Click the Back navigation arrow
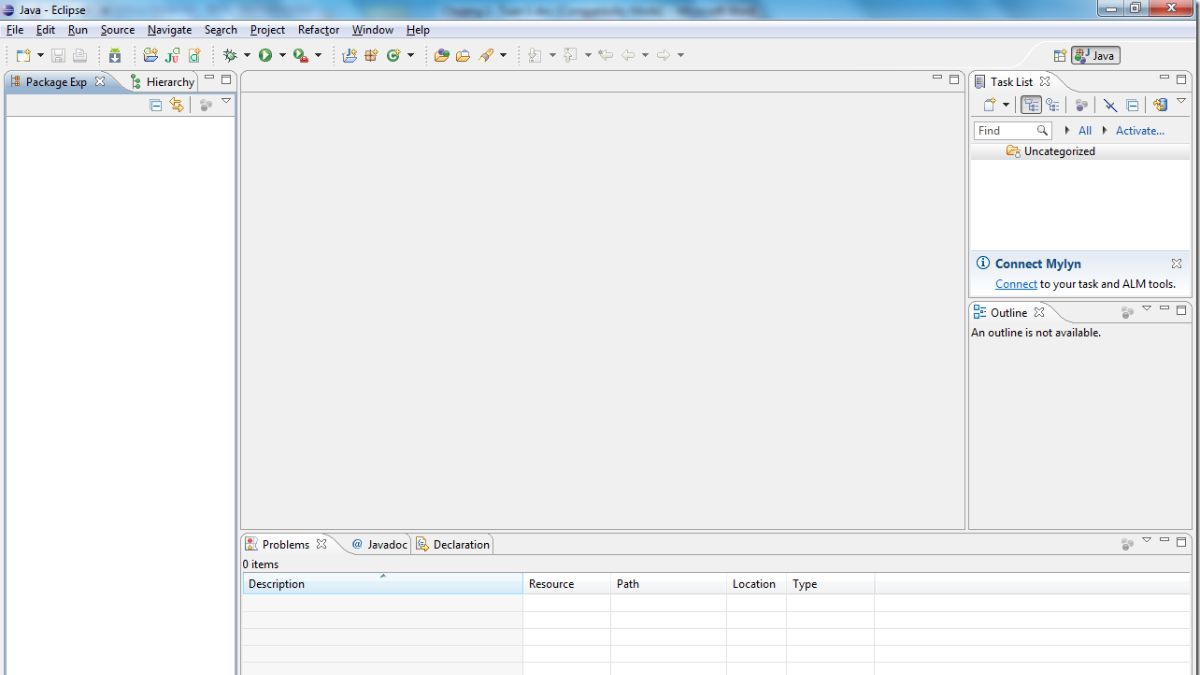Screen dimensions: 1200x675 629,56
